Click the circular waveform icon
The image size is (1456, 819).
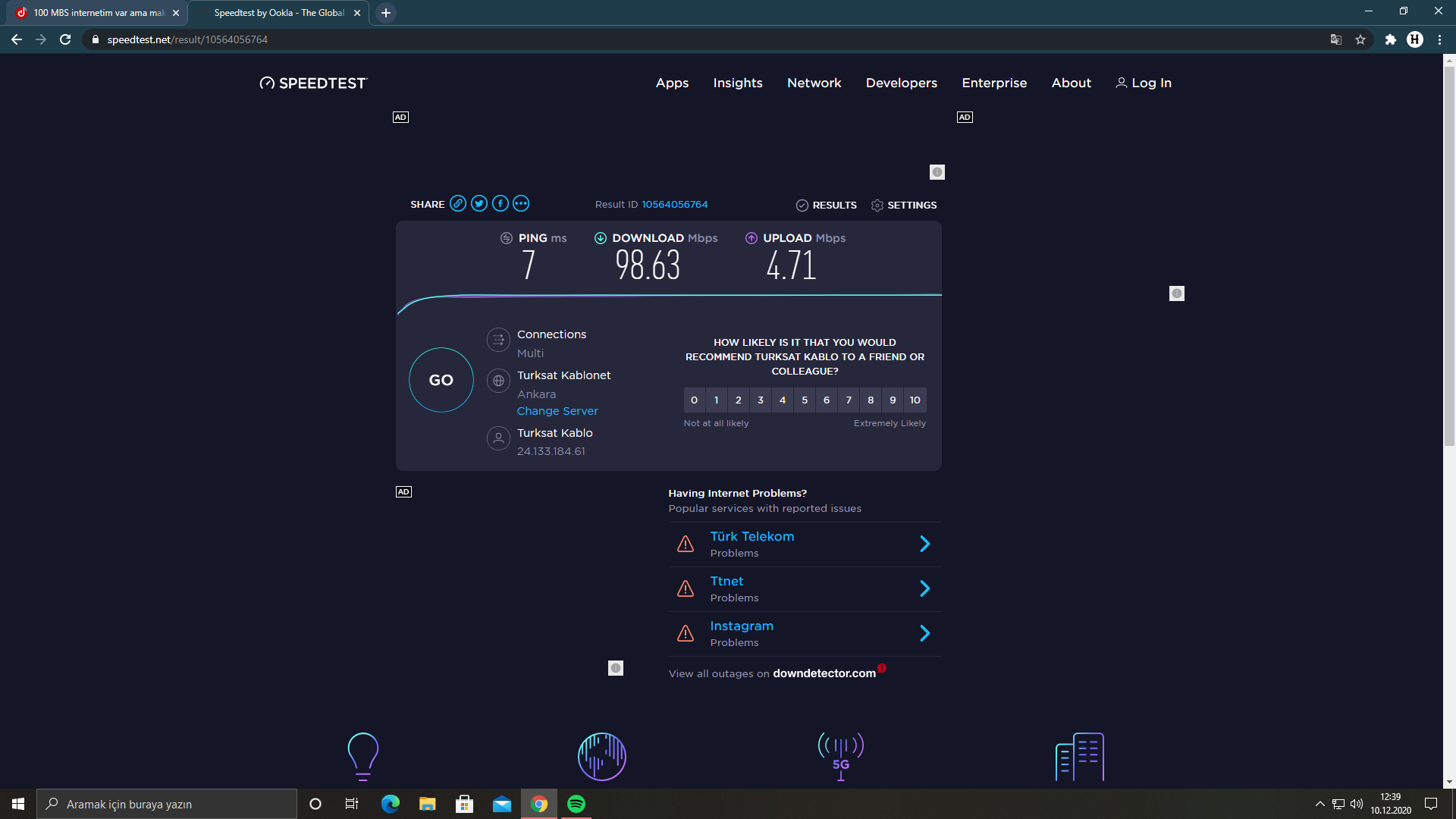(x=602, y=756)
